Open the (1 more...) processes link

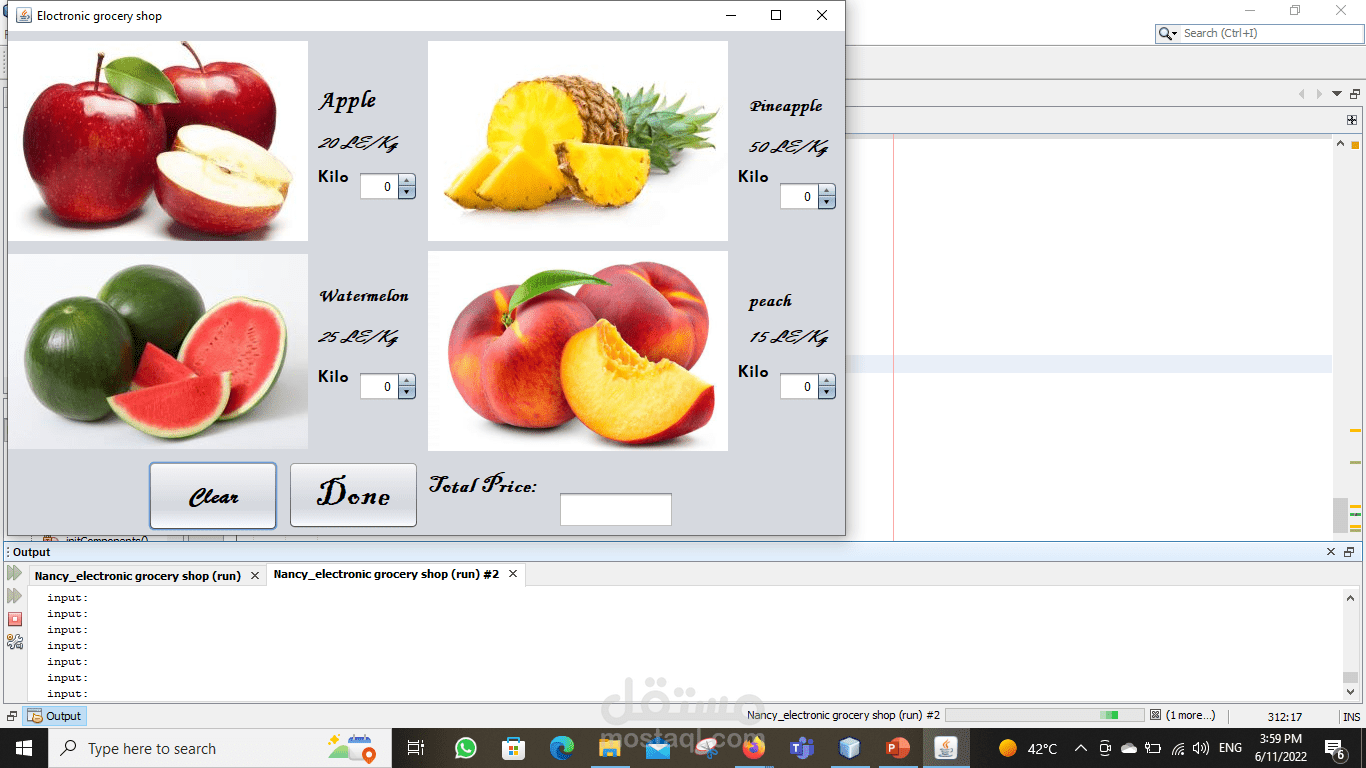[1191, 715]
